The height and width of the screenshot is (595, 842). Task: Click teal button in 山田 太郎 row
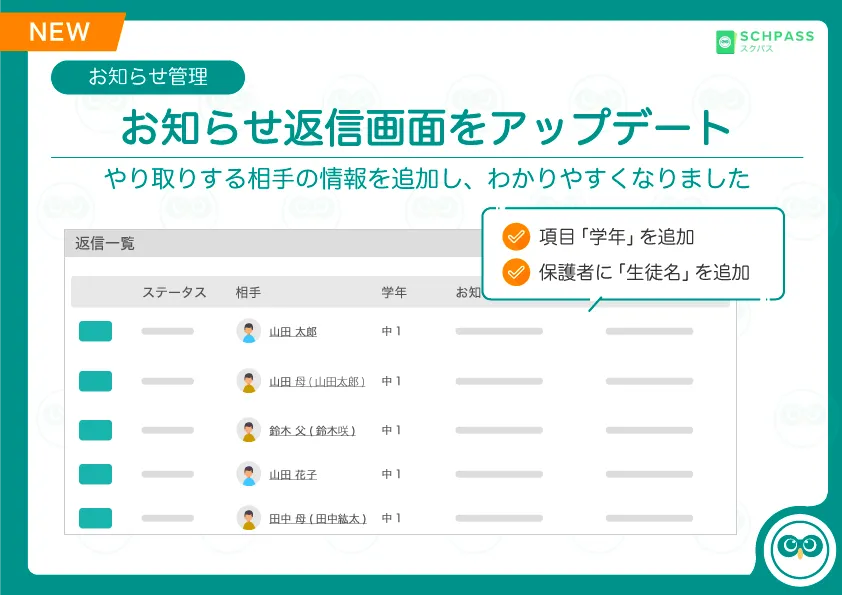(x=96, y=331)
